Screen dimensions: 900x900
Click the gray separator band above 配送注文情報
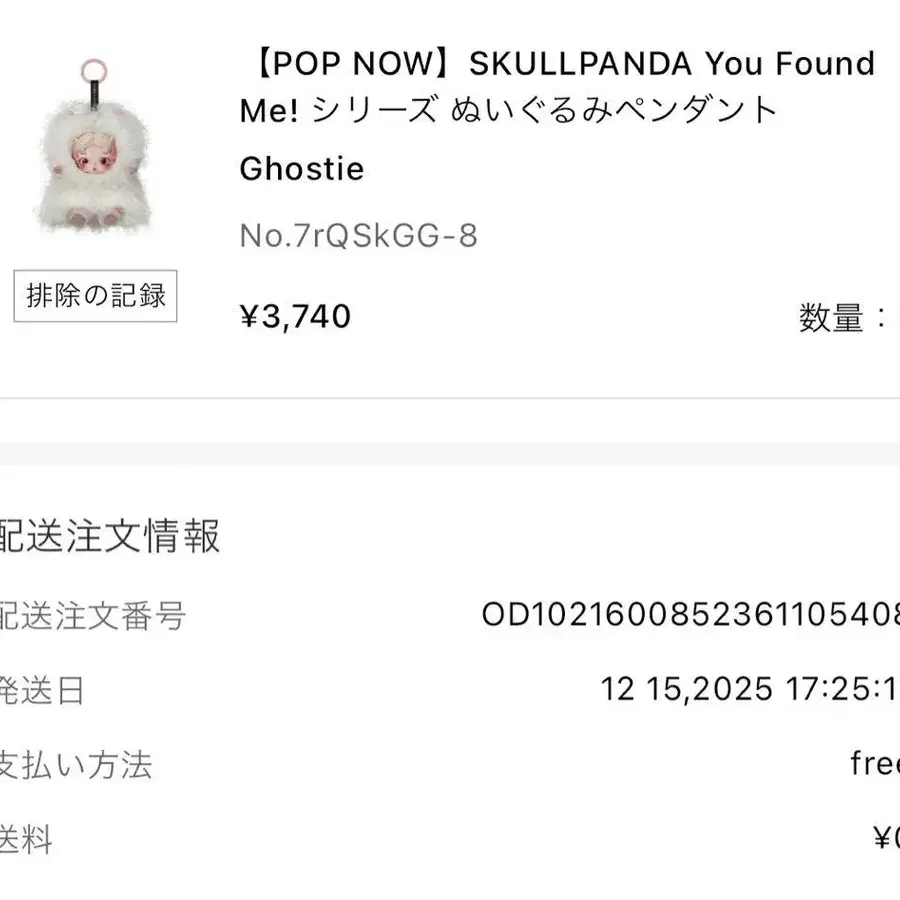click(450, 453)
